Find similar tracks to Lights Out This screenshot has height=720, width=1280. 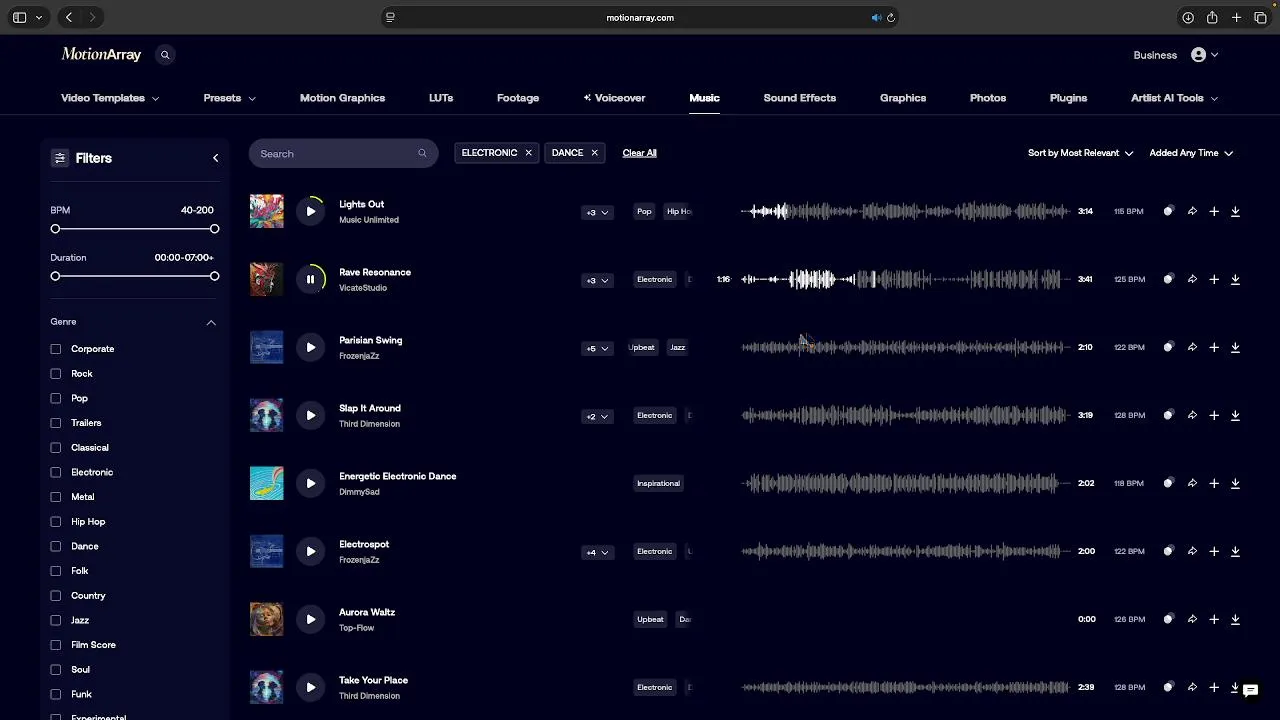(x=1168, y=211)
